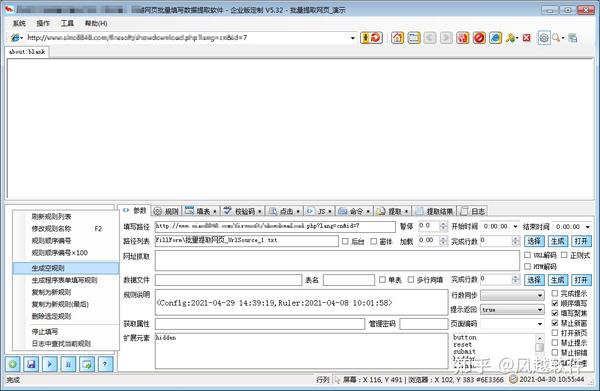Click the red hand toolbar icon
The image size is (600, 391).
(x=463, y=38)
